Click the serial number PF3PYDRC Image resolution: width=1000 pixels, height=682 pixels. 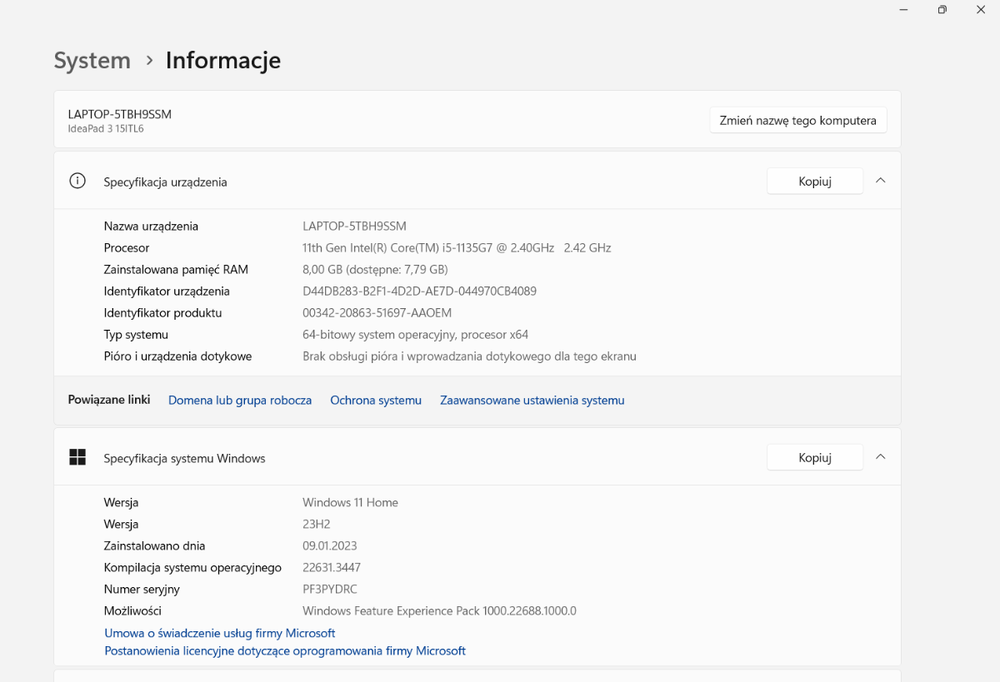[330, 589]
